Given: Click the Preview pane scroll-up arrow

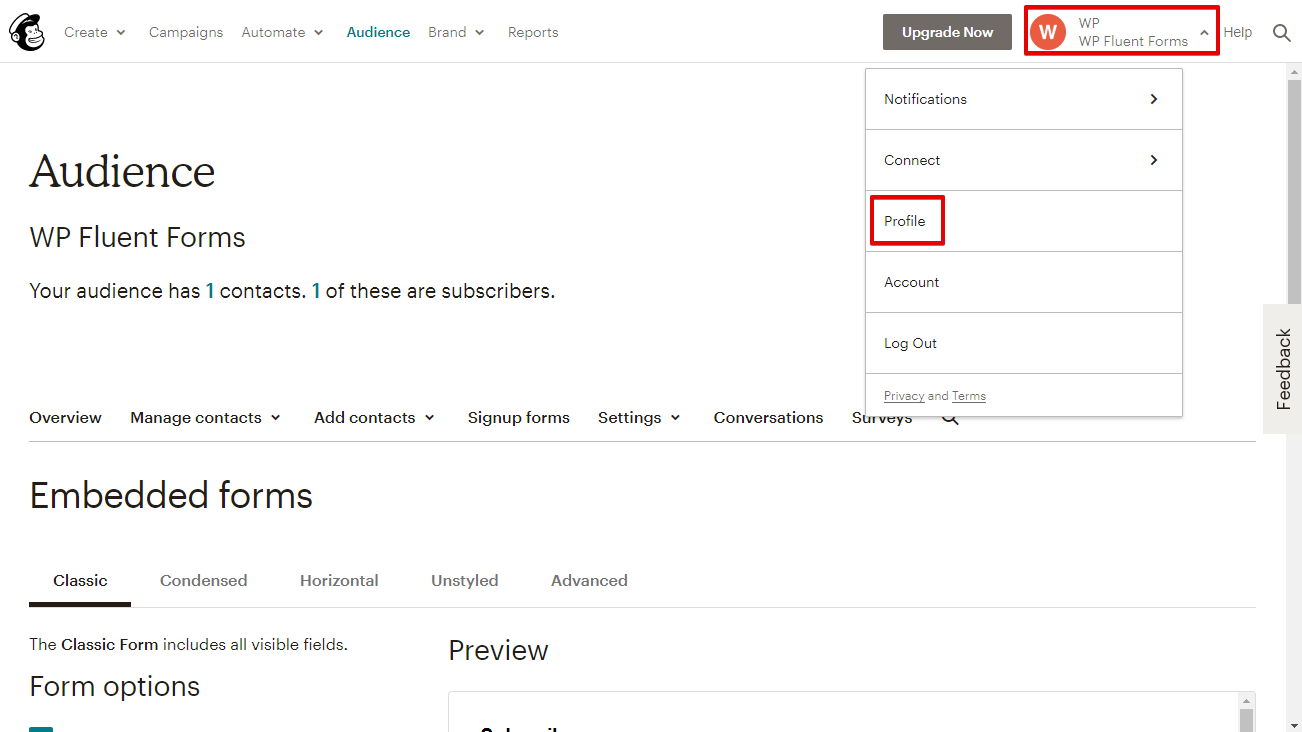Looking at the screenshot, I should [1246, 701].
